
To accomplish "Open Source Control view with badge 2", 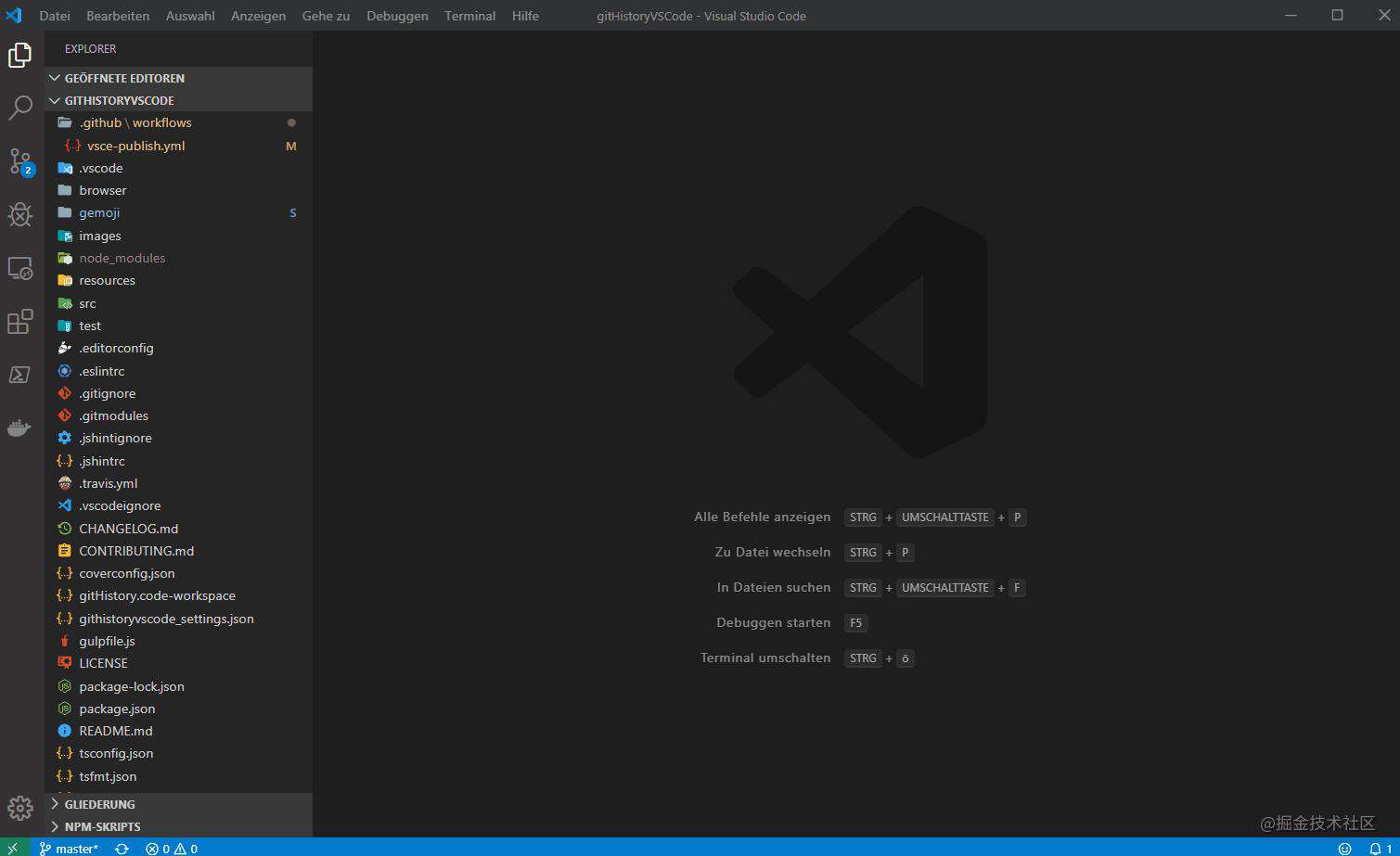I will click(x=20, y=161).
